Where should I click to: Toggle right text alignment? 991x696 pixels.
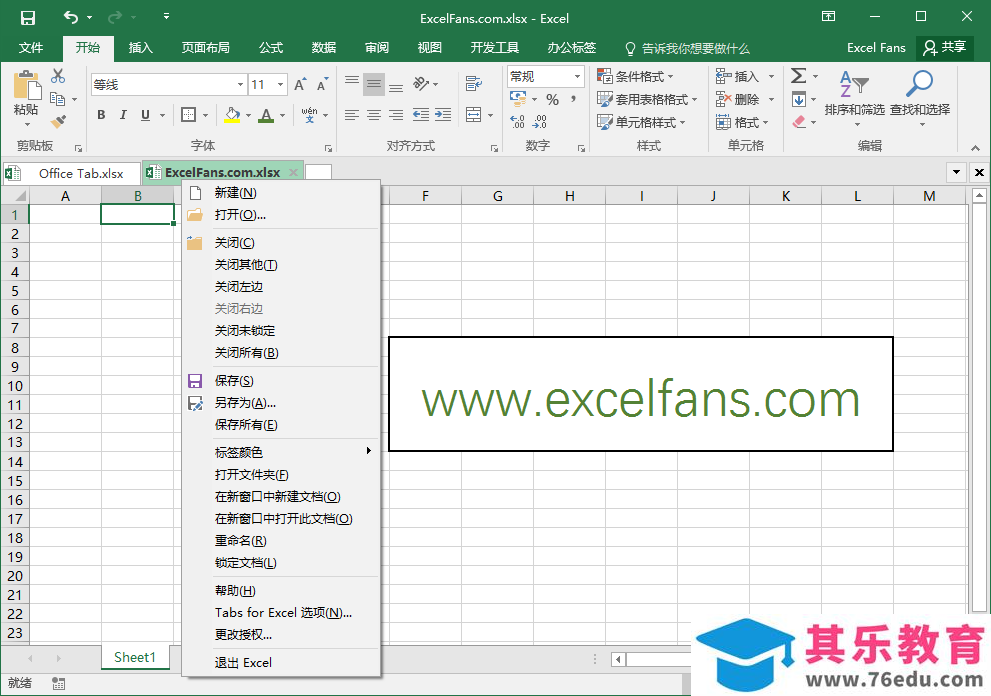pos(396,114)
